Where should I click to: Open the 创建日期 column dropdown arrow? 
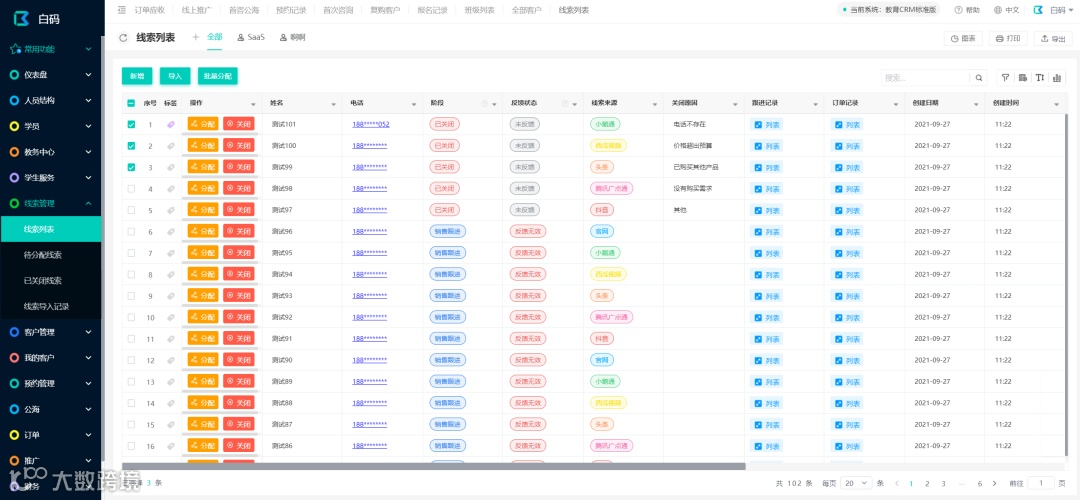[977, 104]
